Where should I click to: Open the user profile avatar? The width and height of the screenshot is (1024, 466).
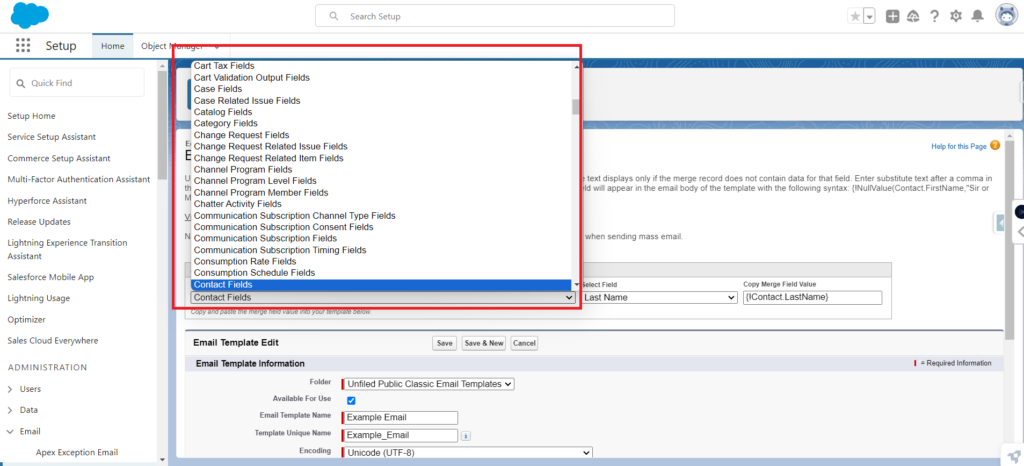pos(1003,16)
